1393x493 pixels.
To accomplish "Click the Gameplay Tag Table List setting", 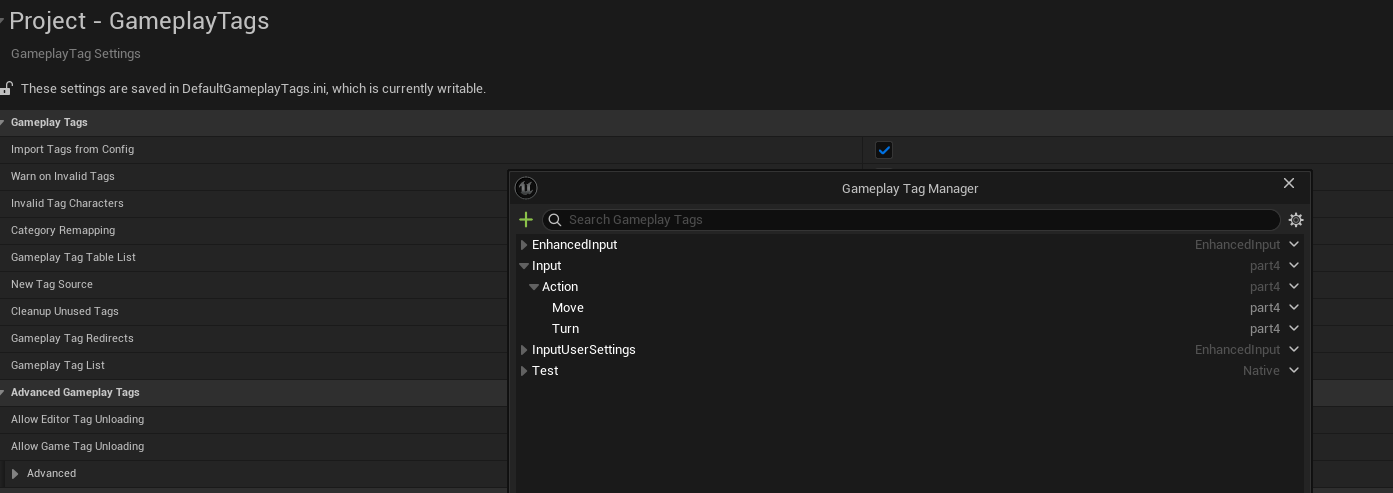I will (x=73, y=258).
